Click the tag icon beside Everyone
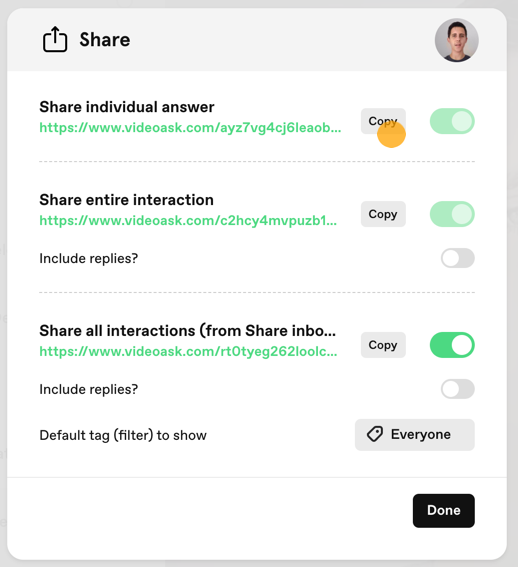The height and width of the screenshot is (567, 518). click(x=375, y=434)
